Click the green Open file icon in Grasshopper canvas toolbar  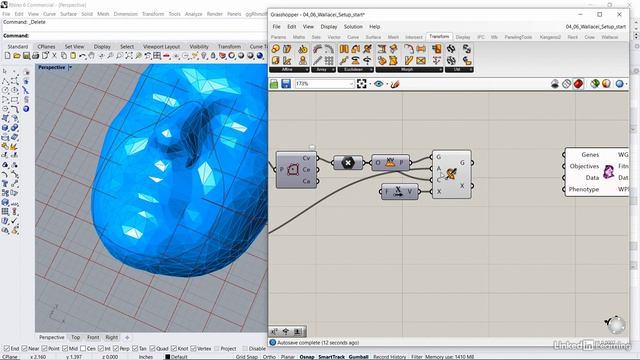[x=274, y=84]
